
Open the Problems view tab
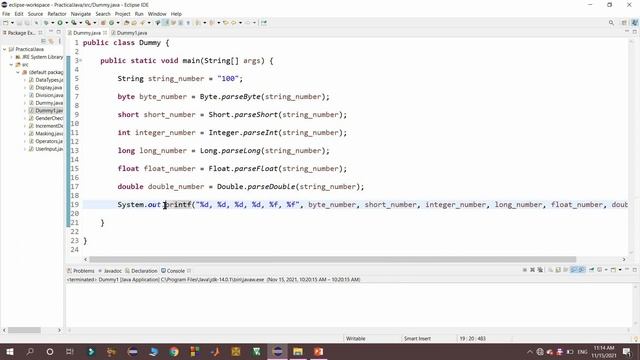(x=81, y=271)
